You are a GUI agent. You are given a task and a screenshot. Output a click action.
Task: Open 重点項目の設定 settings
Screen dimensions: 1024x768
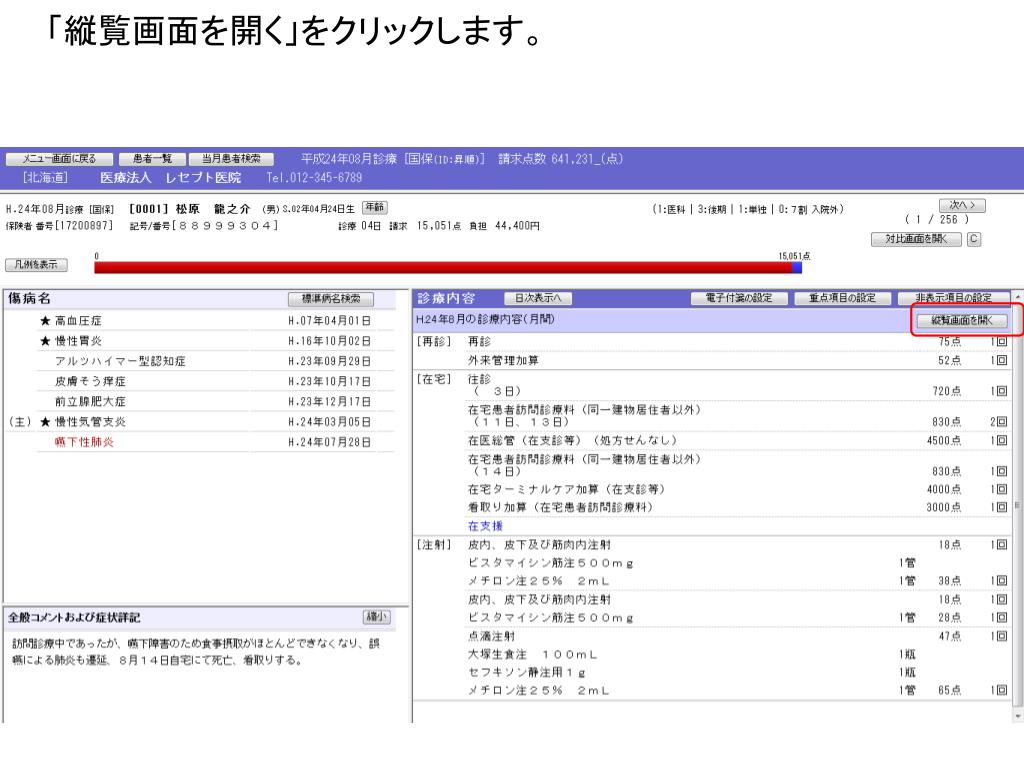(x=842, y=298)
